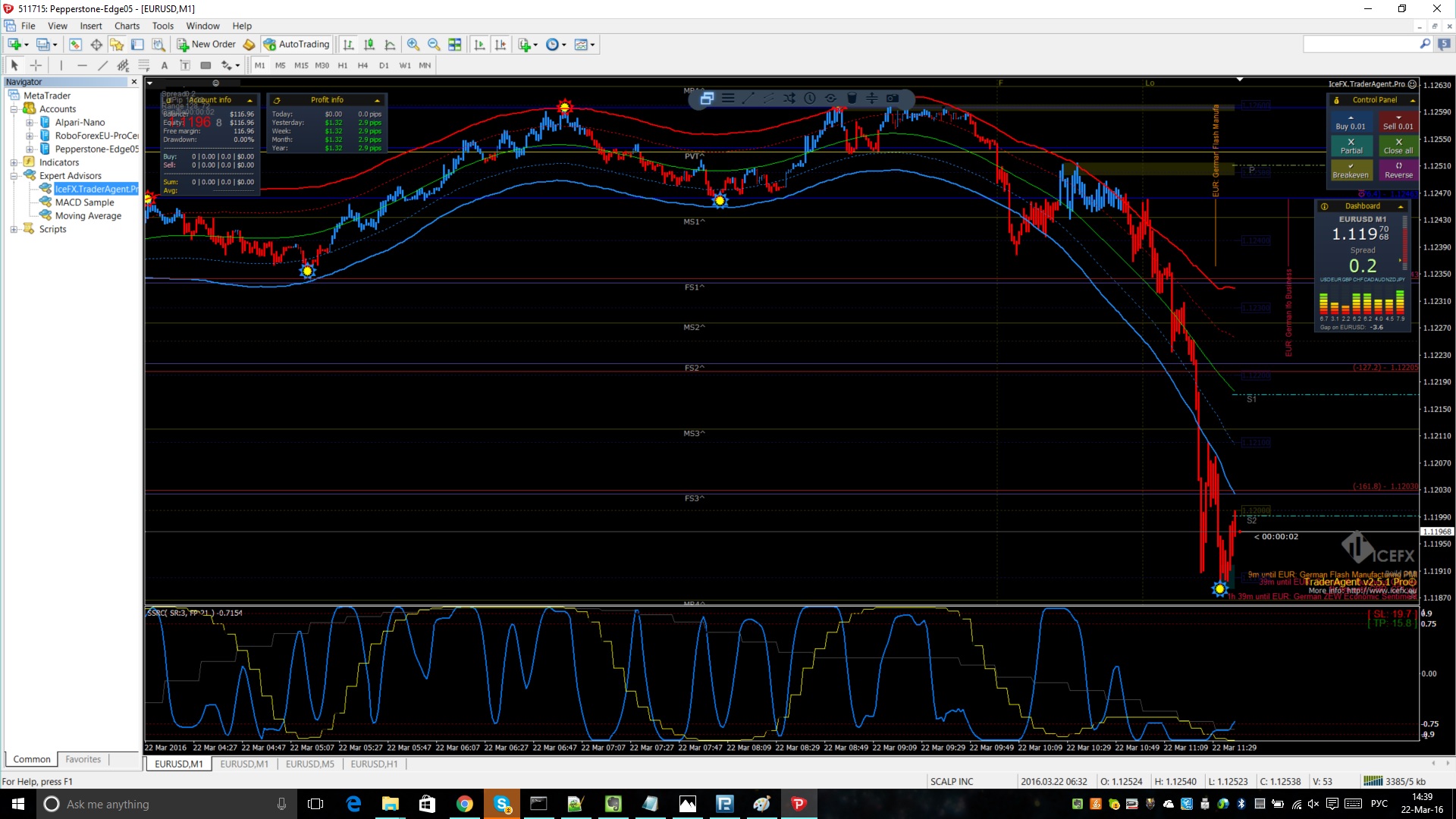The width and height of the screenshot is (1456, 819).
Task: Click the Close all button
Action: 1398,146
